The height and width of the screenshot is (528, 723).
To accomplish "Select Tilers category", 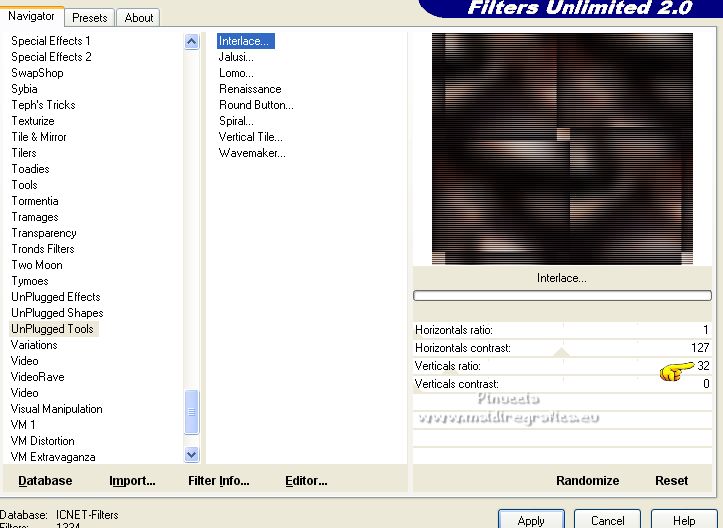I will 24,153.
